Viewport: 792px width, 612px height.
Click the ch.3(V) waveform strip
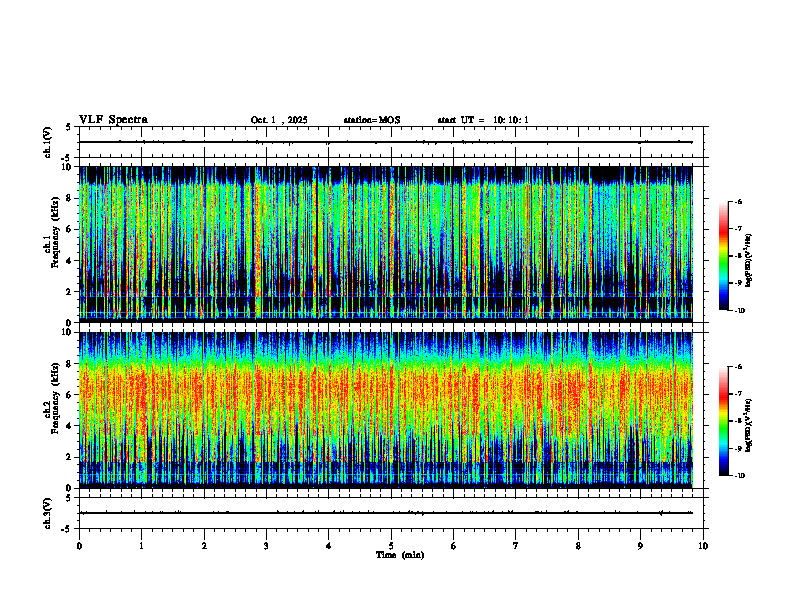click(391, 513)
